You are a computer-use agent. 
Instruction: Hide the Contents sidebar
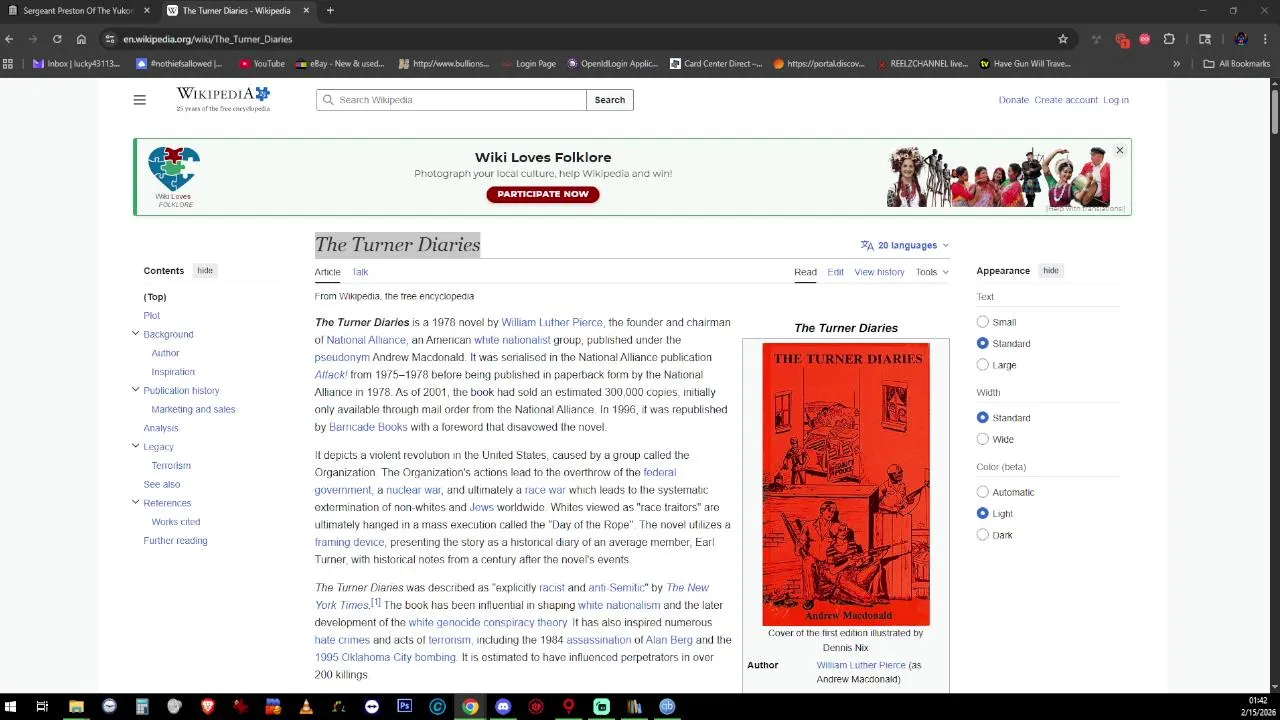coord(205,271)
